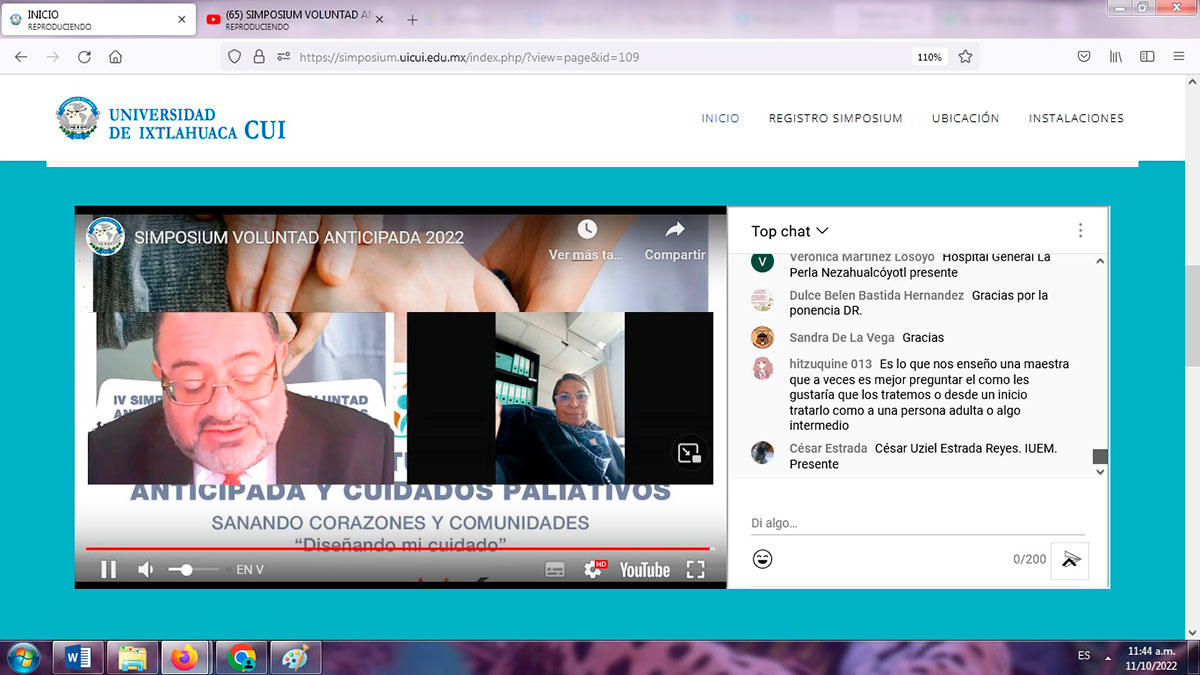Send the chat message

(x=1070, y=560)
